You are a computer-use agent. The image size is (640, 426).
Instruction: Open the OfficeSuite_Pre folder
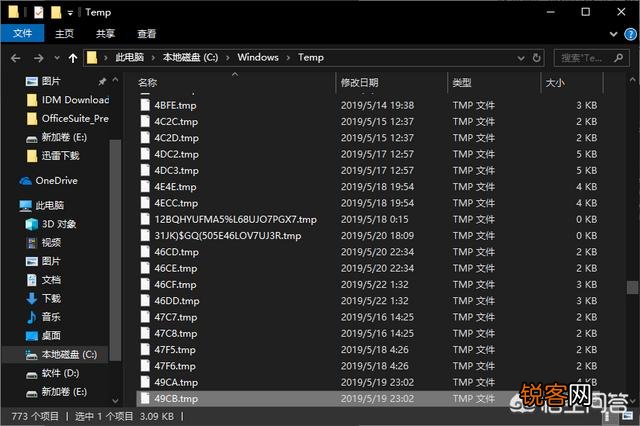68,119
